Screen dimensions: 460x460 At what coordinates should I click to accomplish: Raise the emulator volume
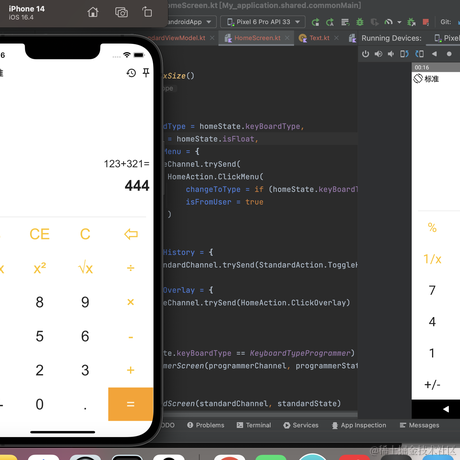coord(378,54)
